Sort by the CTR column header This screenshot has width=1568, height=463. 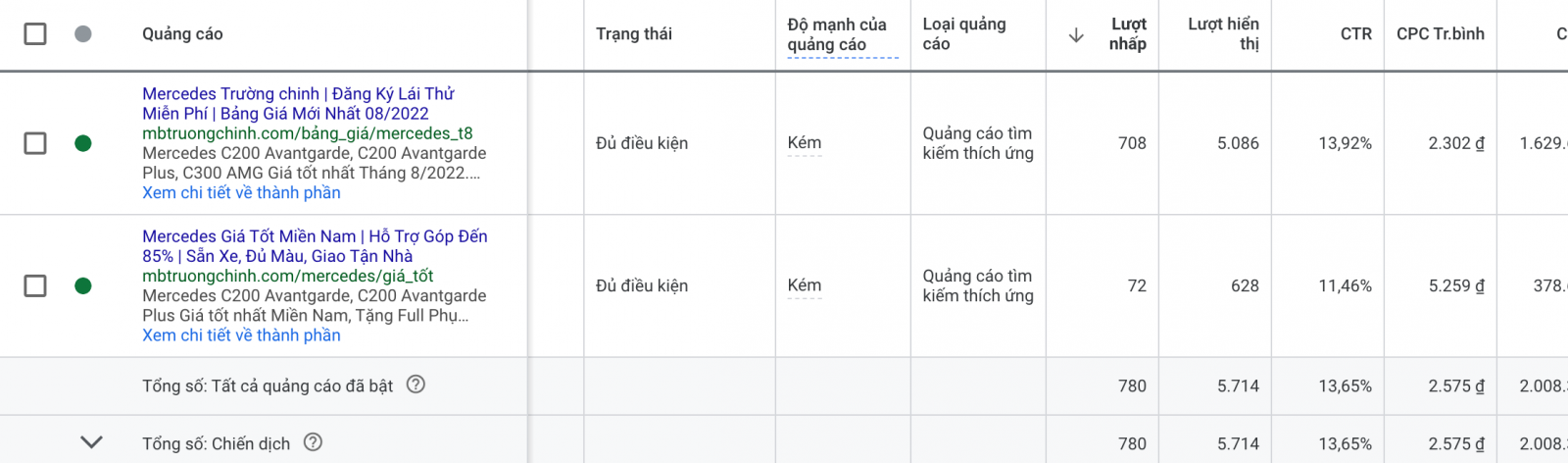coord(1356,34)
